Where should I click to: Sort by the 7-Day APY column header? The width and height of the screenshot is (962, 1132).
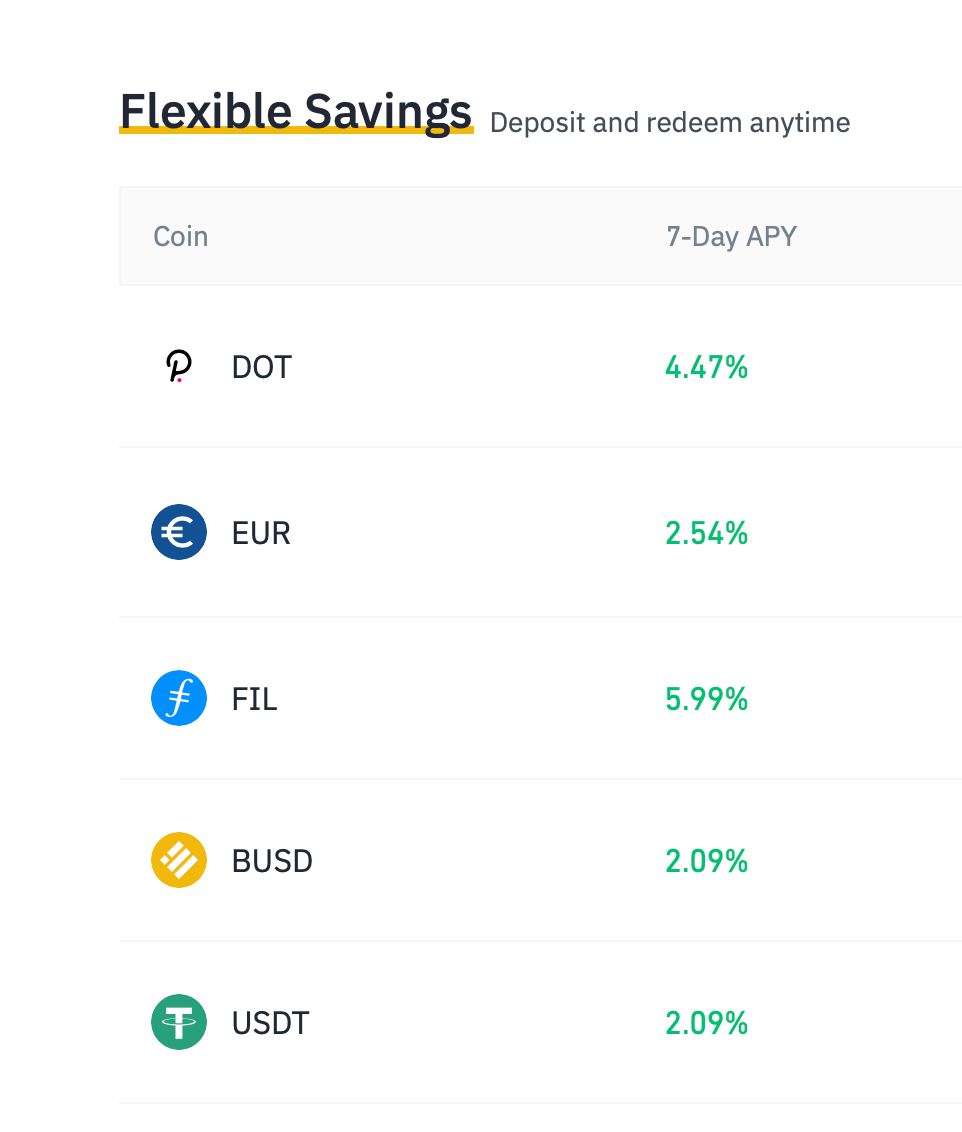pyautogui.click(x=731, y=237)
